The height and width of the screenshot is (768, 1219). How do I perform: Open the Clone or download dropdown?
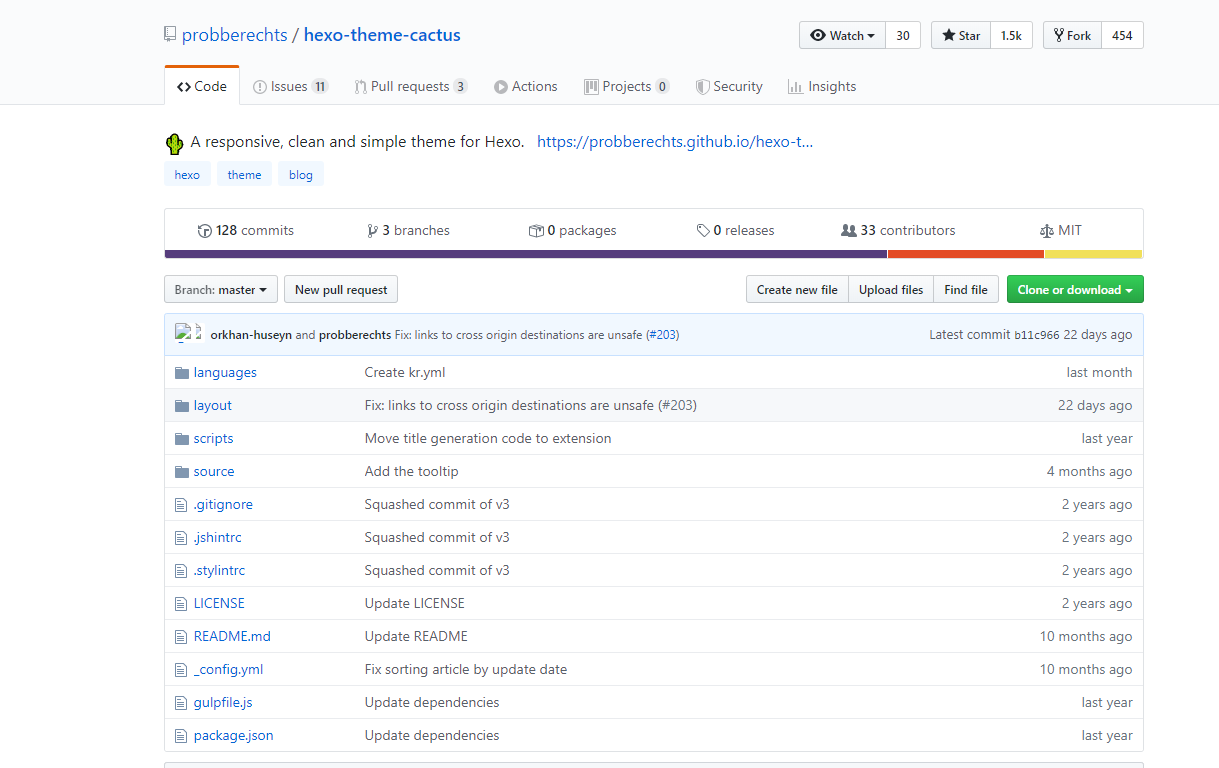point(1074,290)
